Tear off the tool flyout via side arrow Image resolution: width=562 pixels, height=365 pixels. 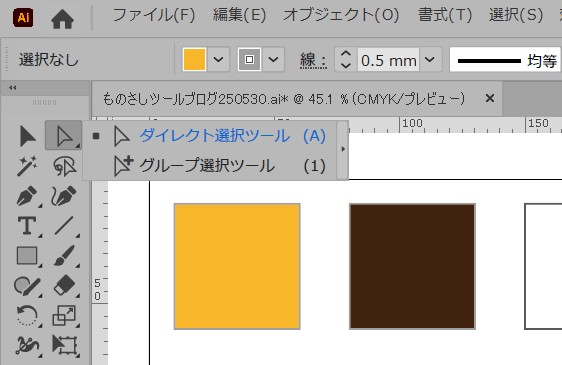click(343, 149)
